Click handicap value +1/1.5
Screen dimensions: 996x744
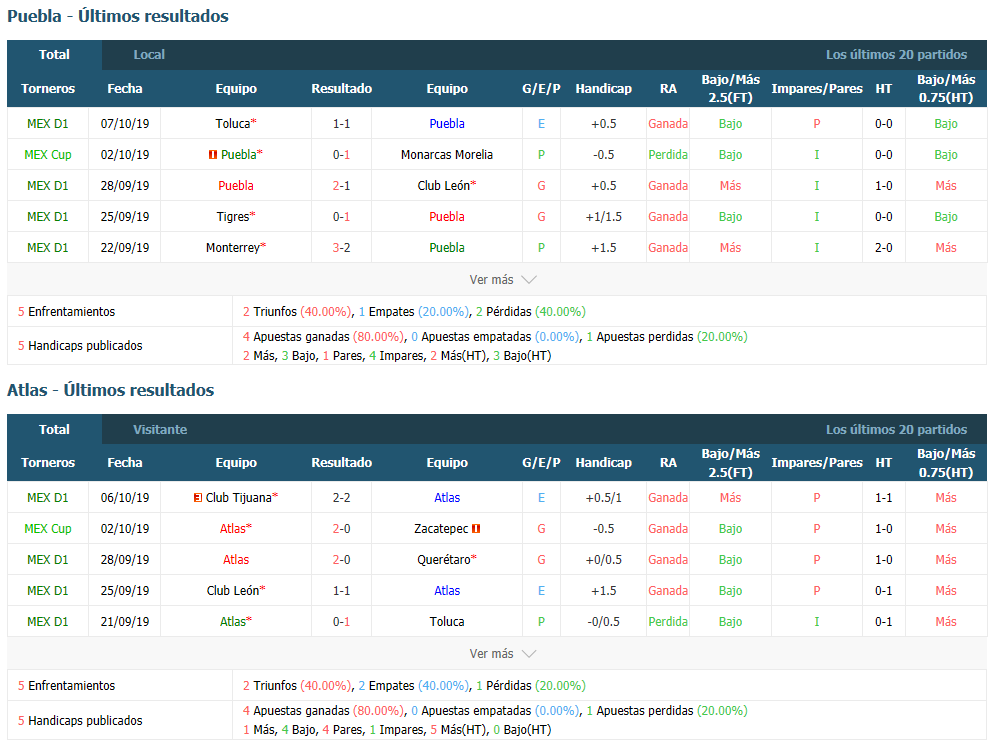click(x=603, y=217)
